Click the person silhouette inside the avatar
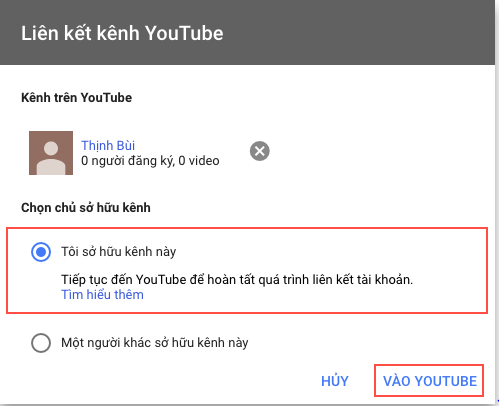 point(51,158)
